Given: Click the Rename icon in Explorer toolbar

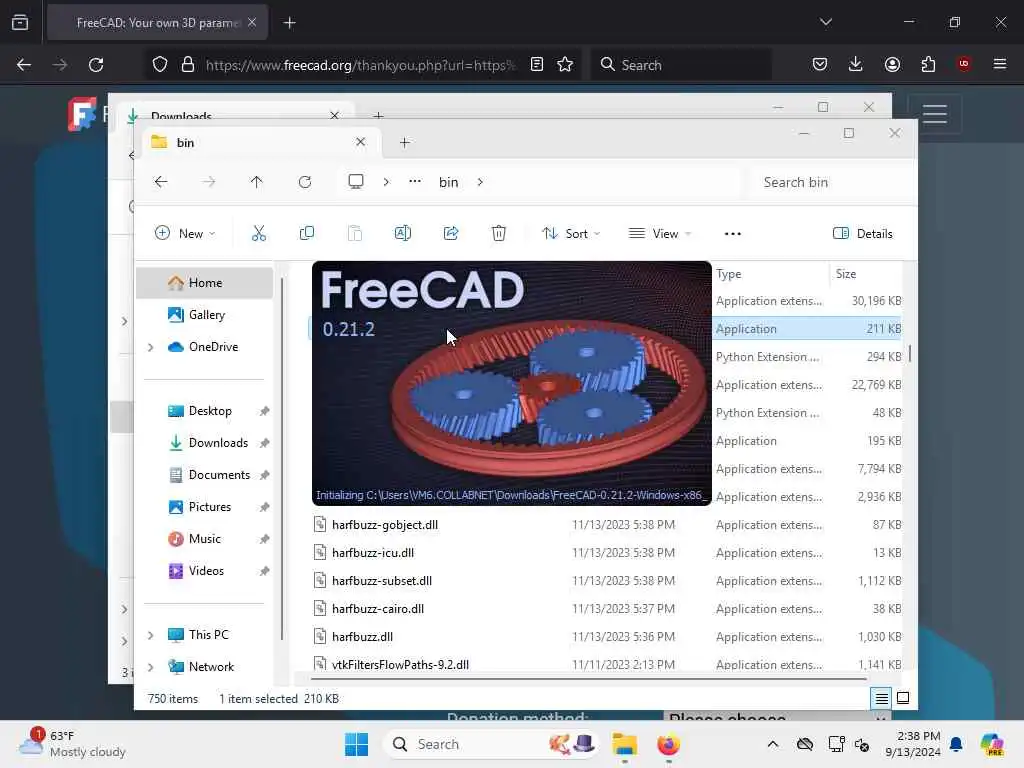Looking at the screenshot, I should pos(402,233).
